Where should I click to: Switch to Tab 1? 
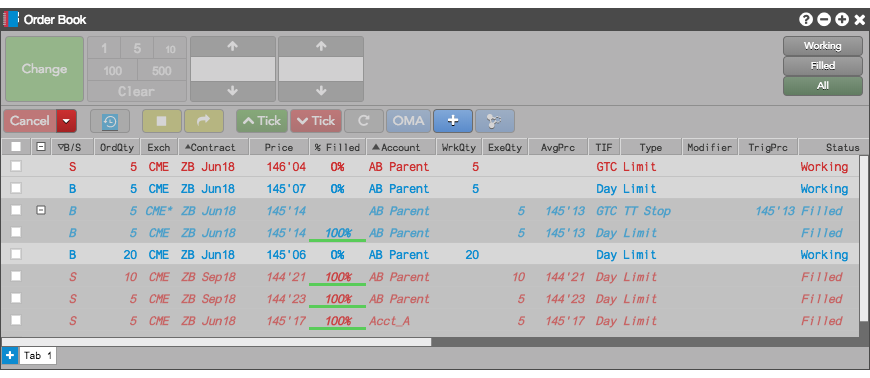tap(38, 356)
